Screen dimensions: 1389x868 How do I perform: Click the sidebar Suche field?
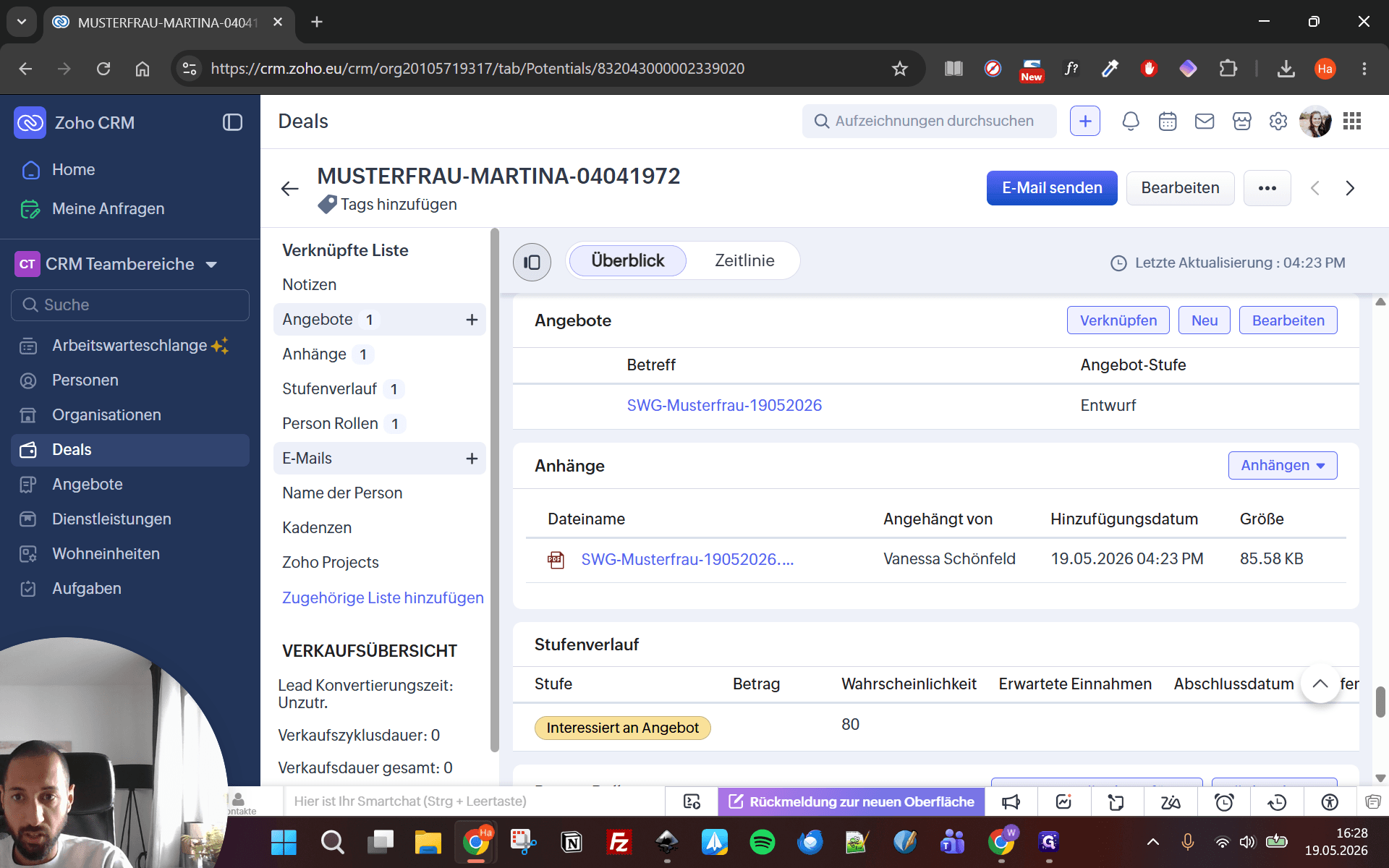130,305
